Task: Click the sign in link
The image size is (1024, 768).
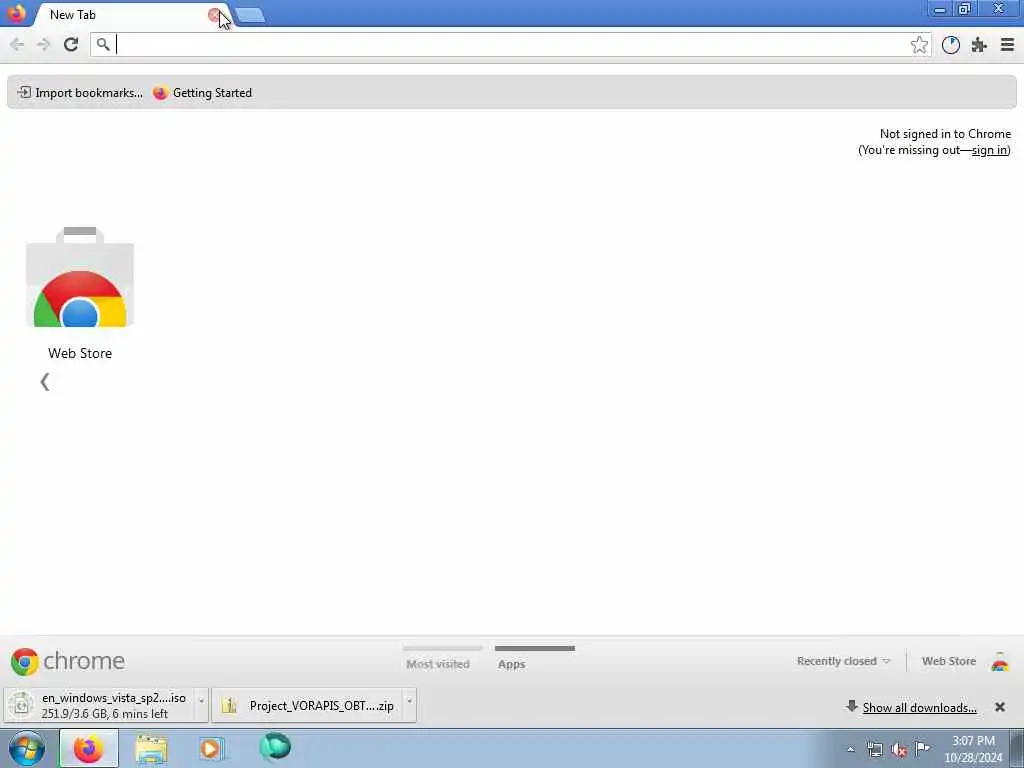Action: tap(989, 150)
